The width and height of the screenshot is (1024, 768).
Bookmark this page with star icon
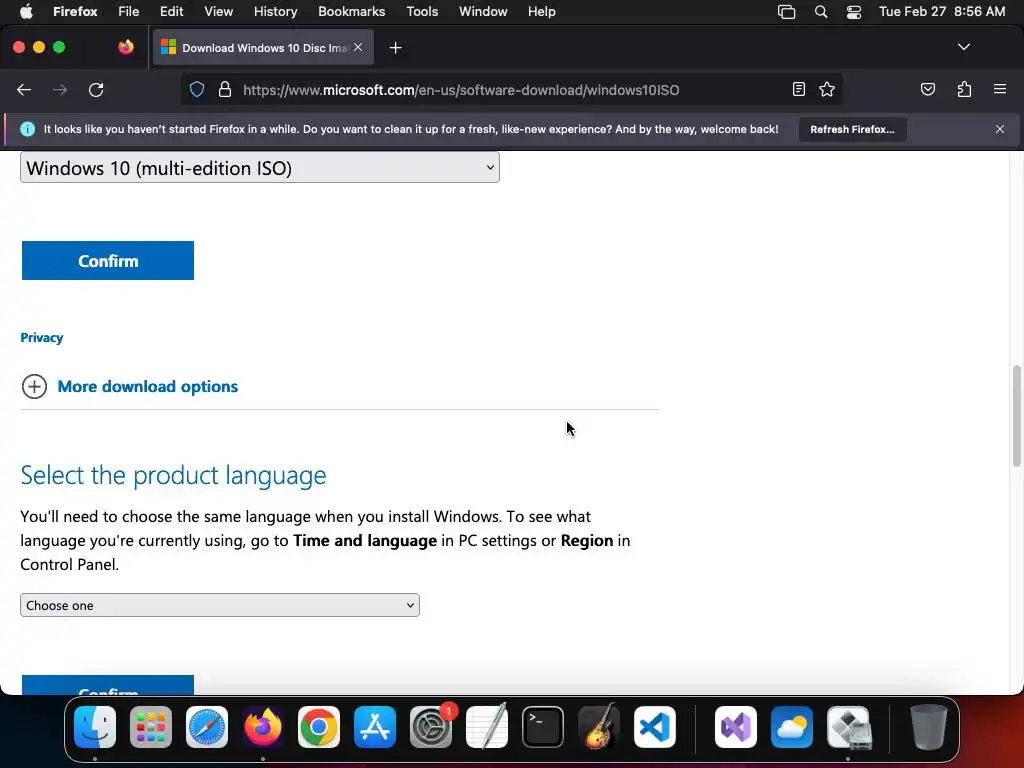click(827, 89)
